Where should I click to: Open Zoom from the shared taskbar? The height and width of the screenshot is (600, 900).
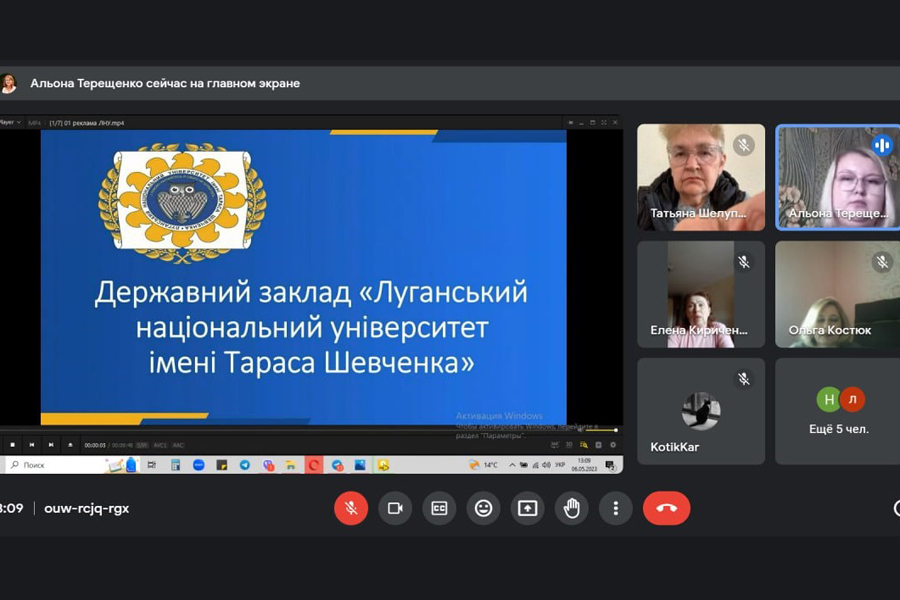199,465
